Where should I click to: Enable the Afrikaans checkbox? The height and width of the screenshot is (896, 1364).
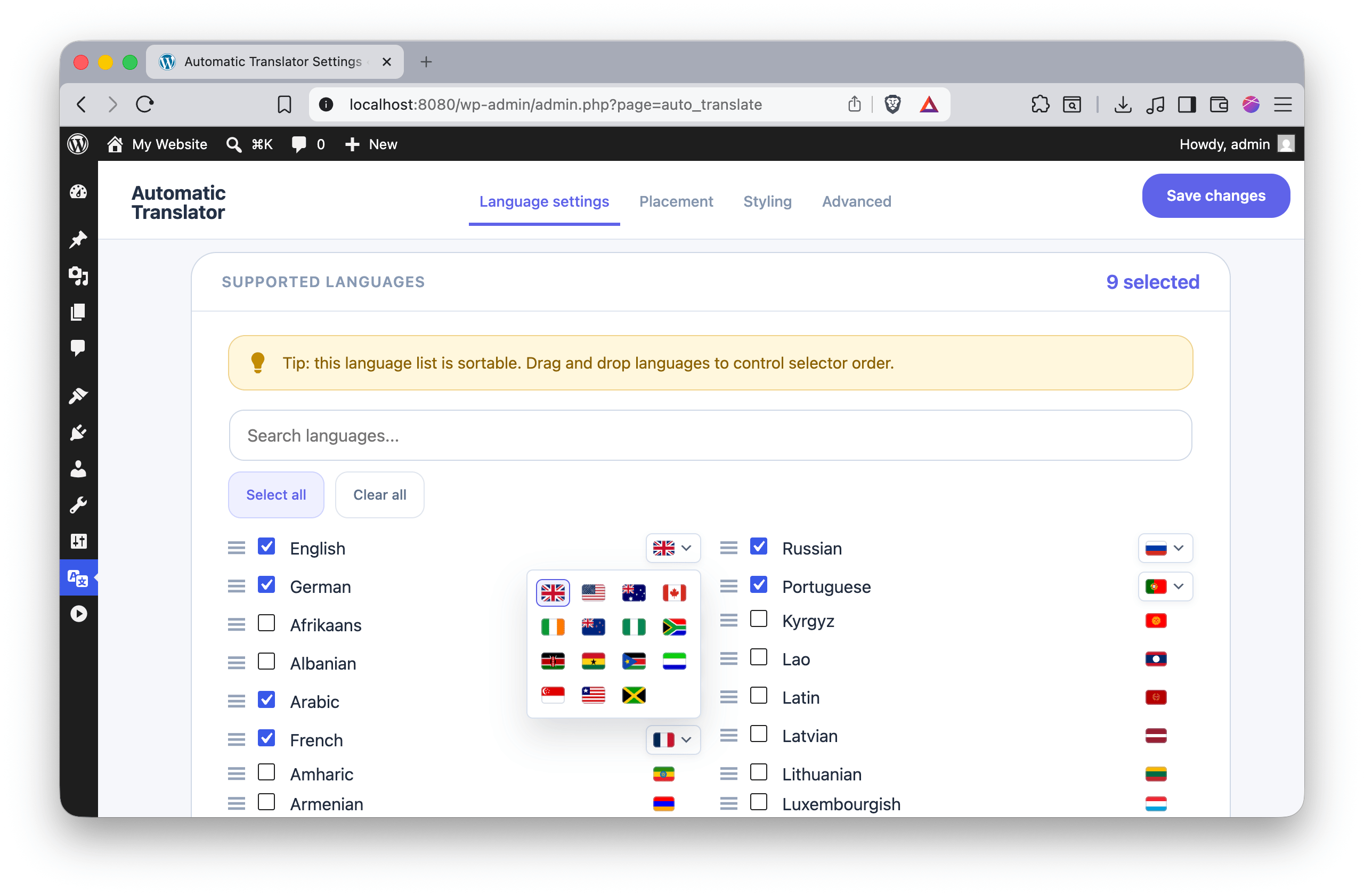coord(266,623)
